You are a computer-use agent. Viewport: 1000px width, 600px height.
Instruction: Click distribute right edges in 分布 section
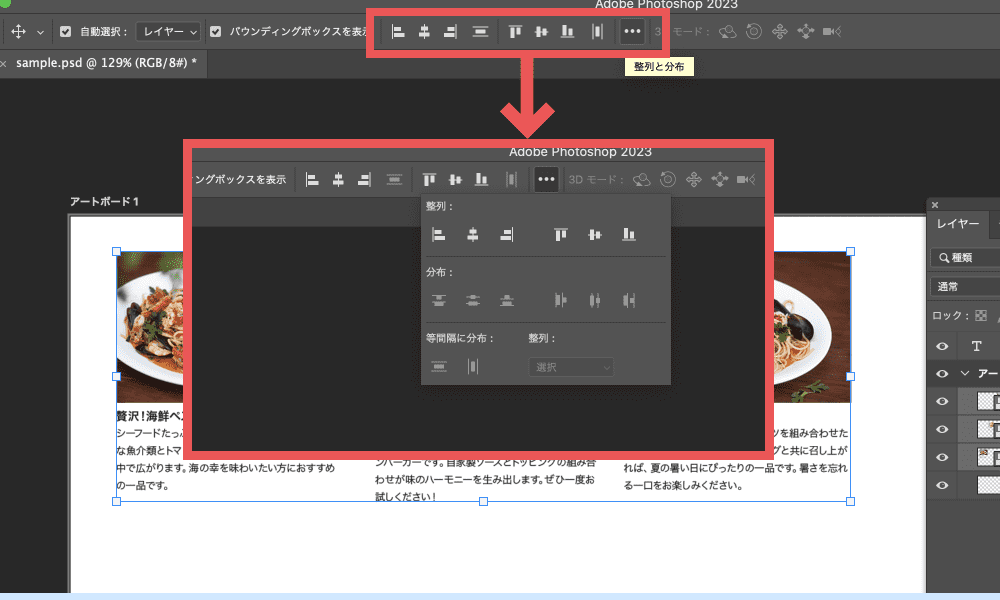629,300
